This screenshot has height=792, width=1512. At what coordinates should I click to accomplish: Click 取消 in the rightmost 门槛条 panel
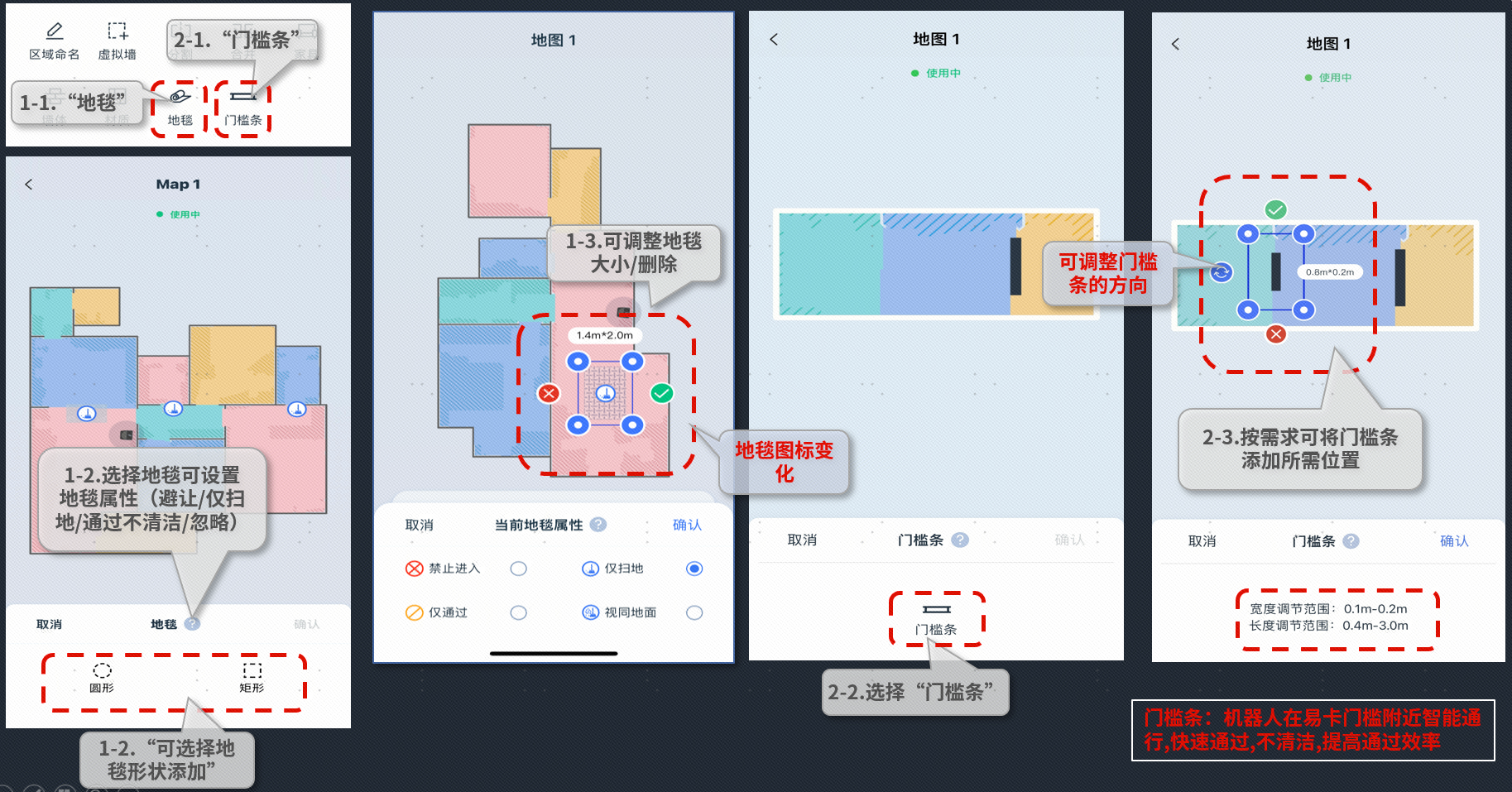pyautogui.click(x=1202, y=541)
